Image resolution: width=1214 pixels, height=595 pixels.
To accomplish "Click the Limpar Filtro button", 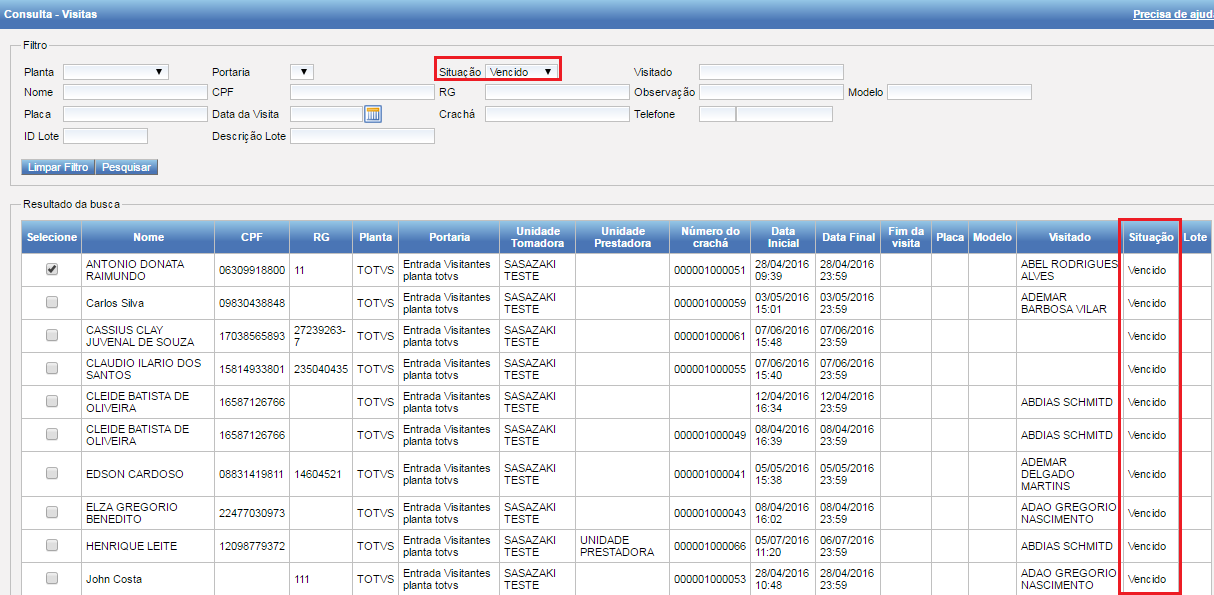I will [58, 167].
